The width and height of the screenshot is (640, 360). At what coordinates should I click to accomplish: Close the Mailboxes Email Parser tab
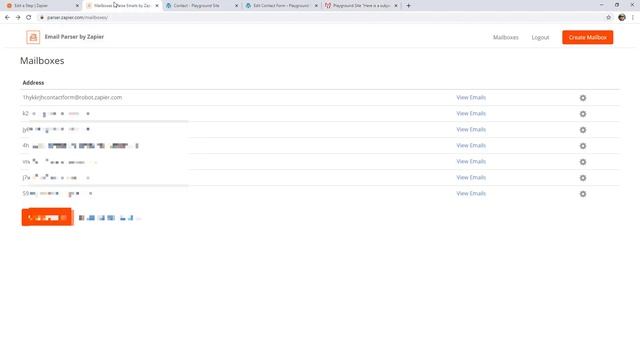click(x=157, y=6)
